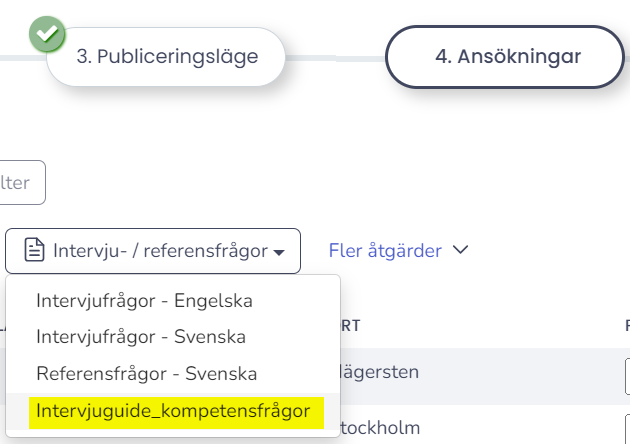Click the box at right of Stockholm row
The width and height of the screenshot is (630, 444).
pyautogui.click(x=628, y=429)
